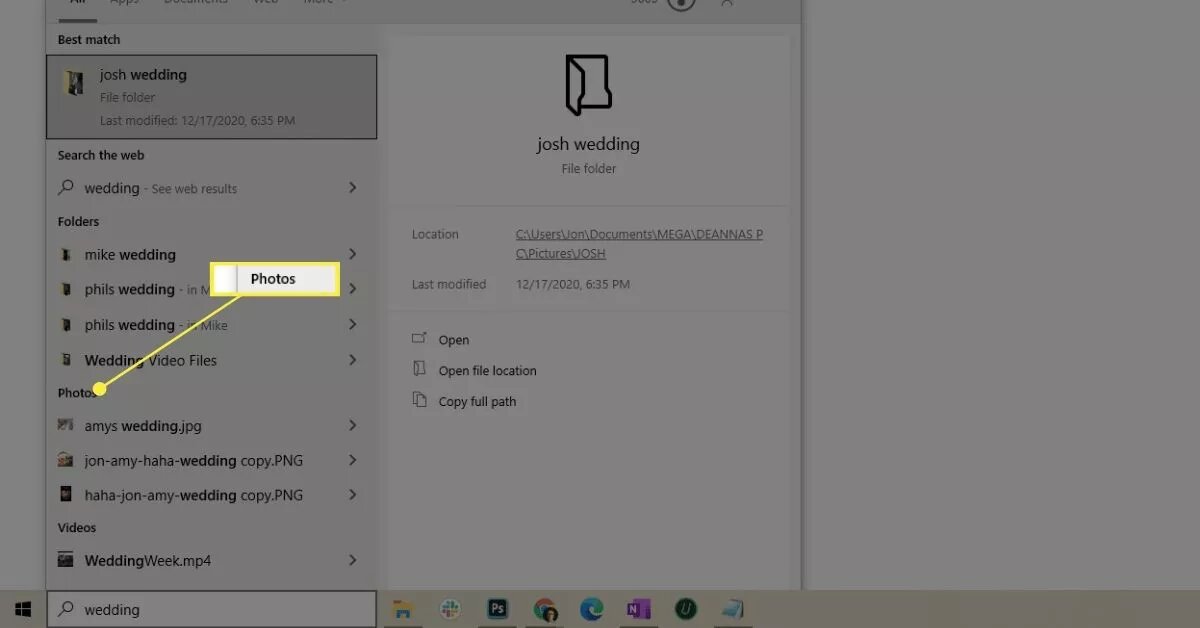
Task: Select the wedding See web results entry
Action: (x=211, y=188)
